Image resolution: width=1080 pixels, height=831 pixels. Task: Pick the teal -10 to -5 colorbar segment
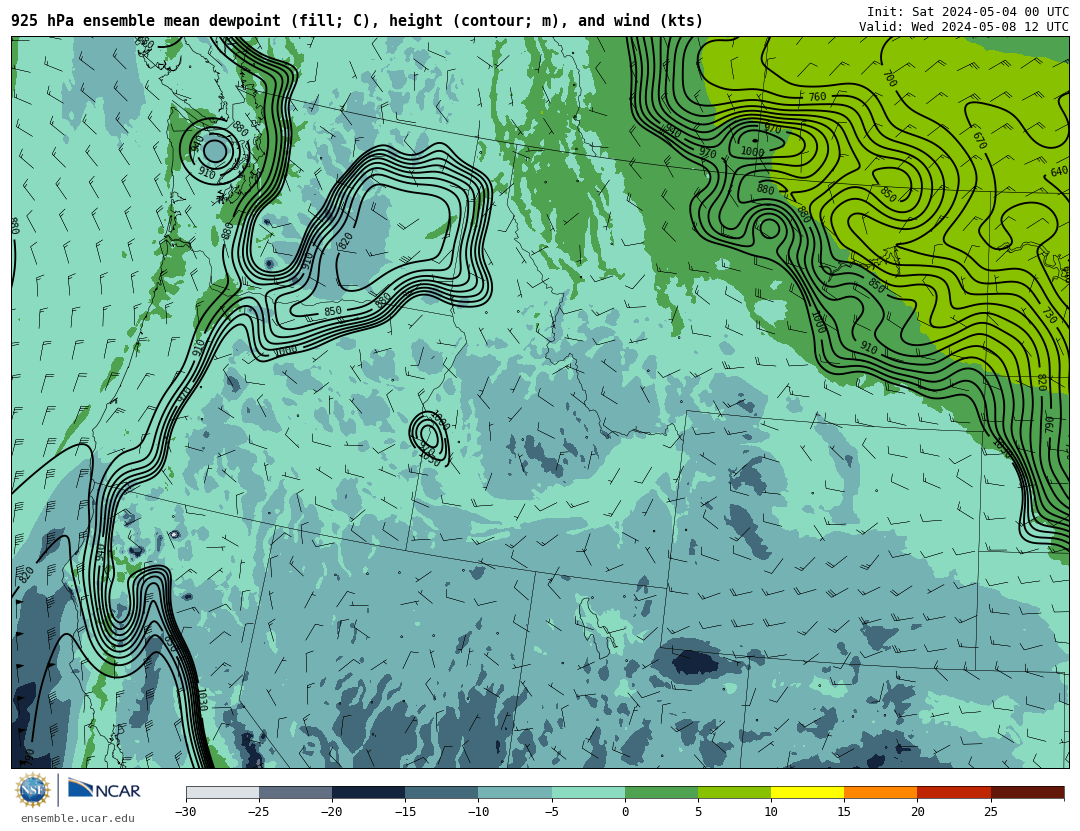[515, 792]
